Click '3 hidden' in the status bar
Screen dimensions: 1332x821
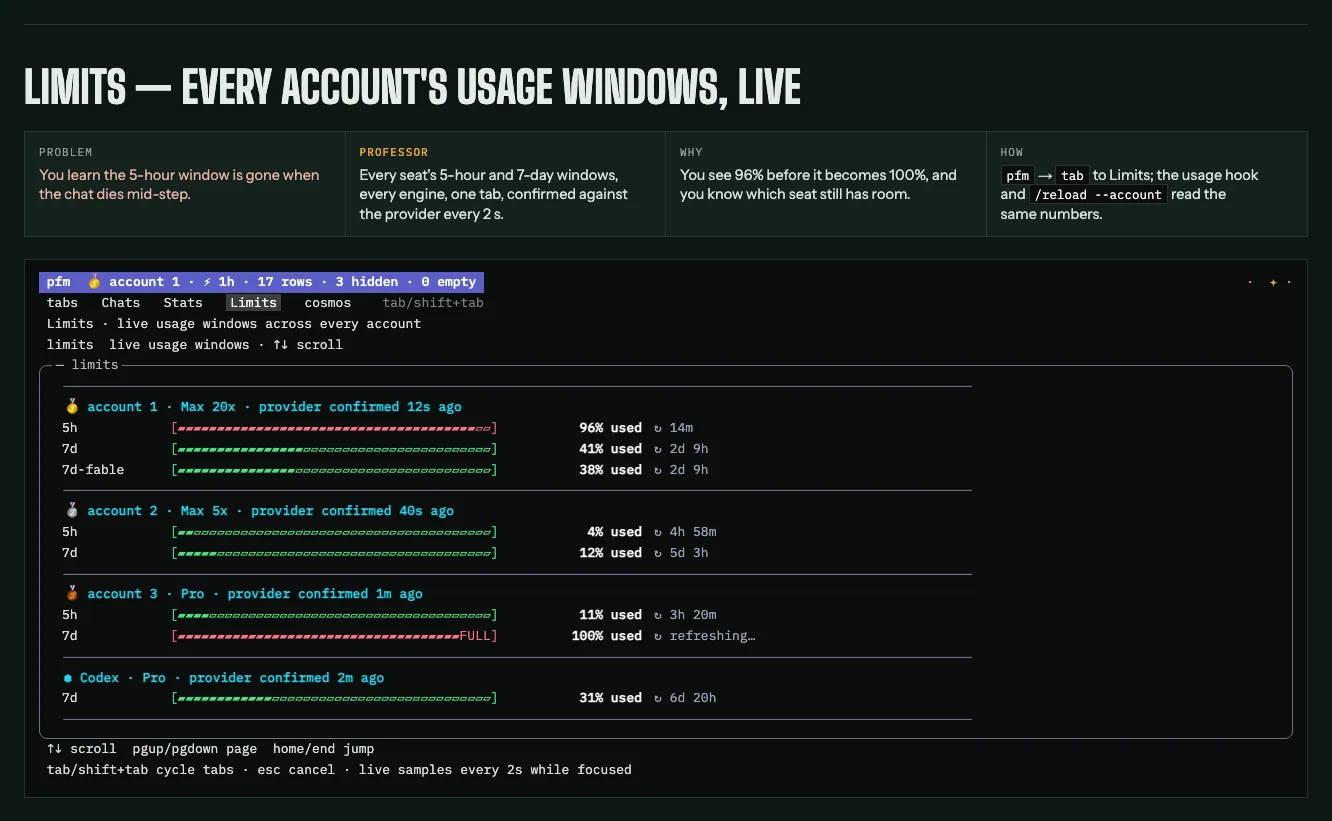(367, 282)
